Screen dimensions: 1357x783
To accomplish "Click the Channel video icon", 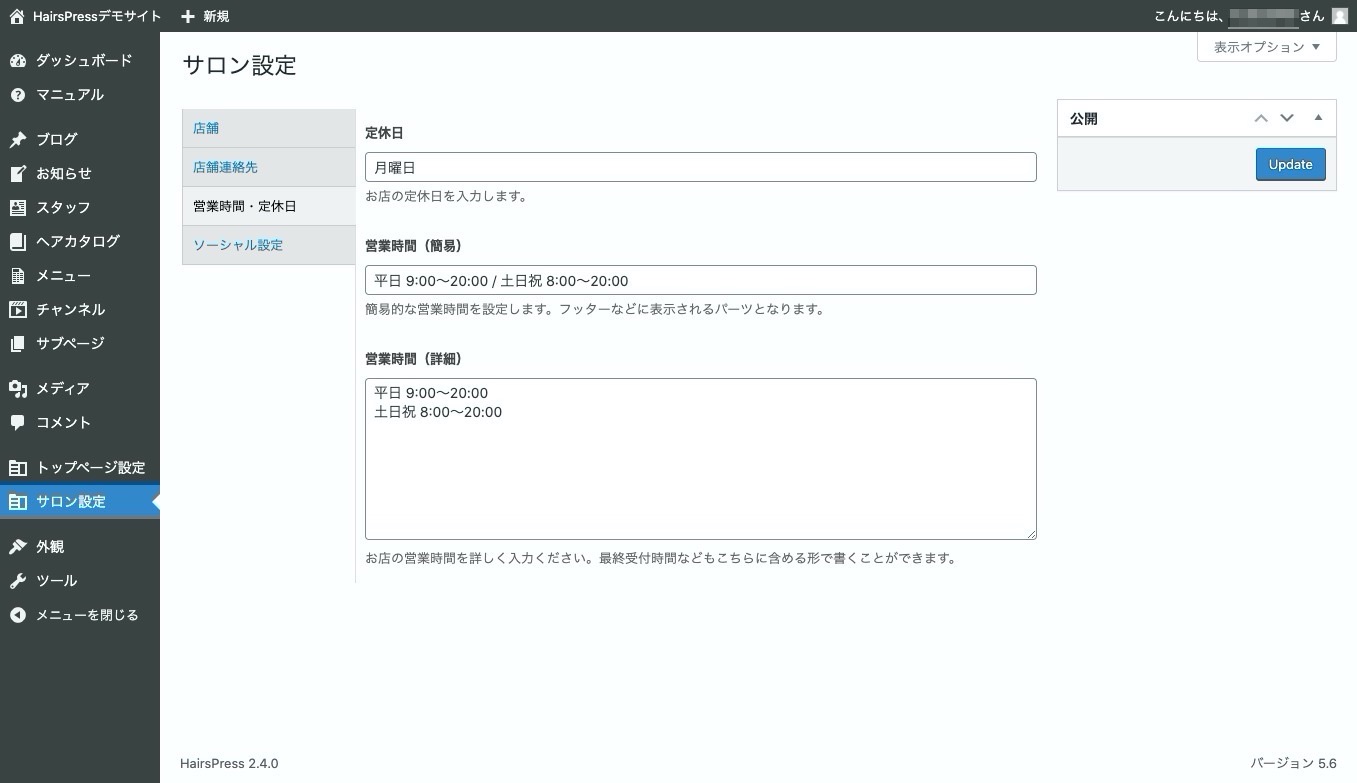I will 17,310.
